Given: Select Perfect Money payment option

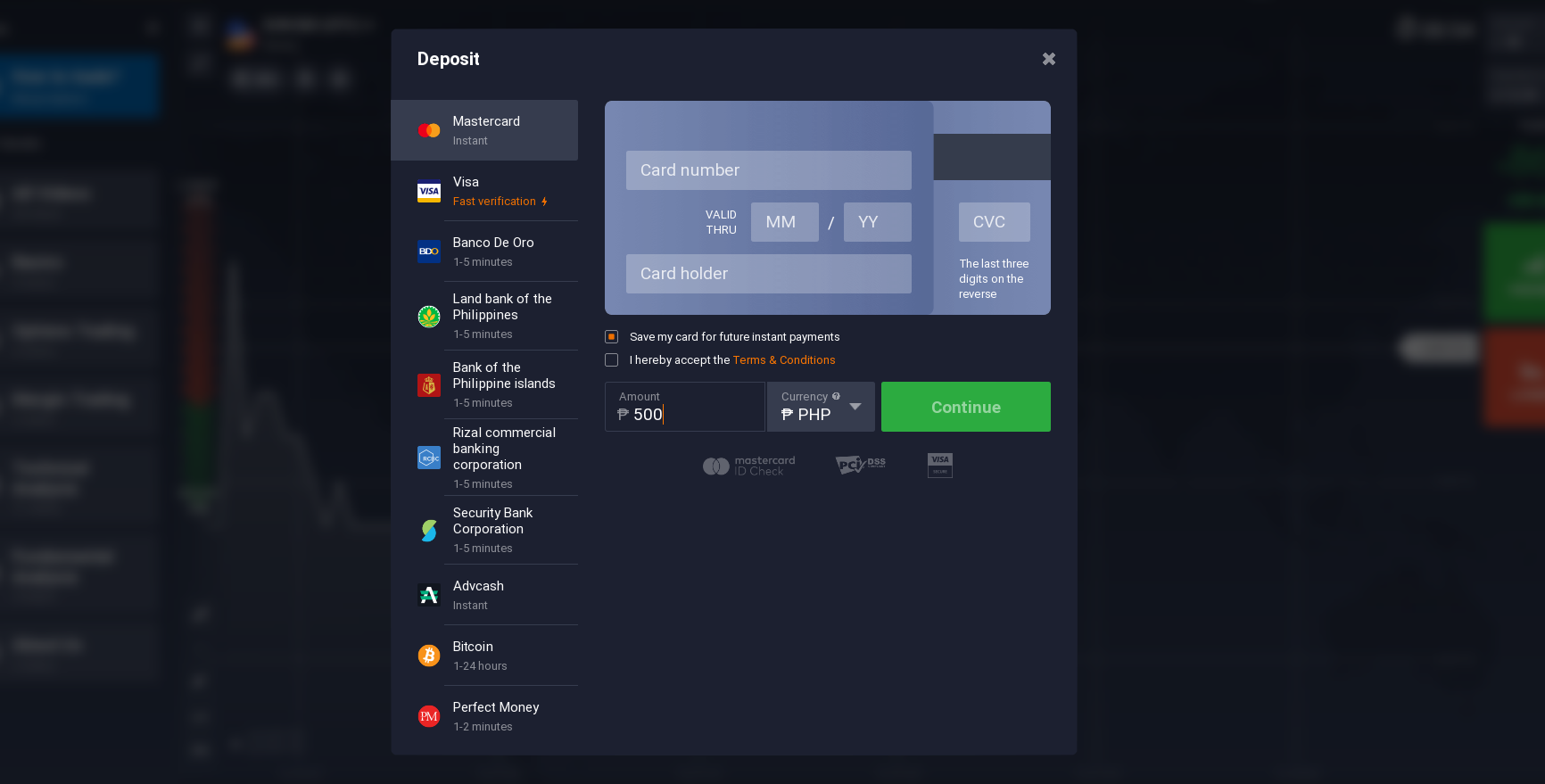Looking at the screenshot, I should tap(484, 716).
